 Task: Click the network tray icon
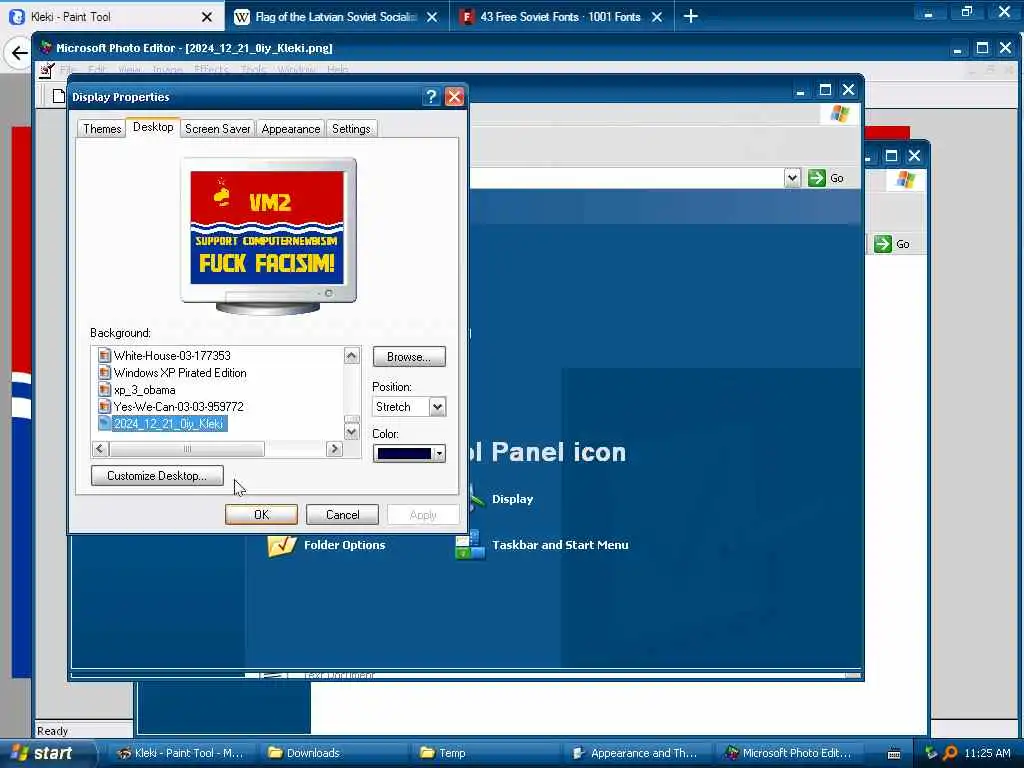click(x=931, y=753)
